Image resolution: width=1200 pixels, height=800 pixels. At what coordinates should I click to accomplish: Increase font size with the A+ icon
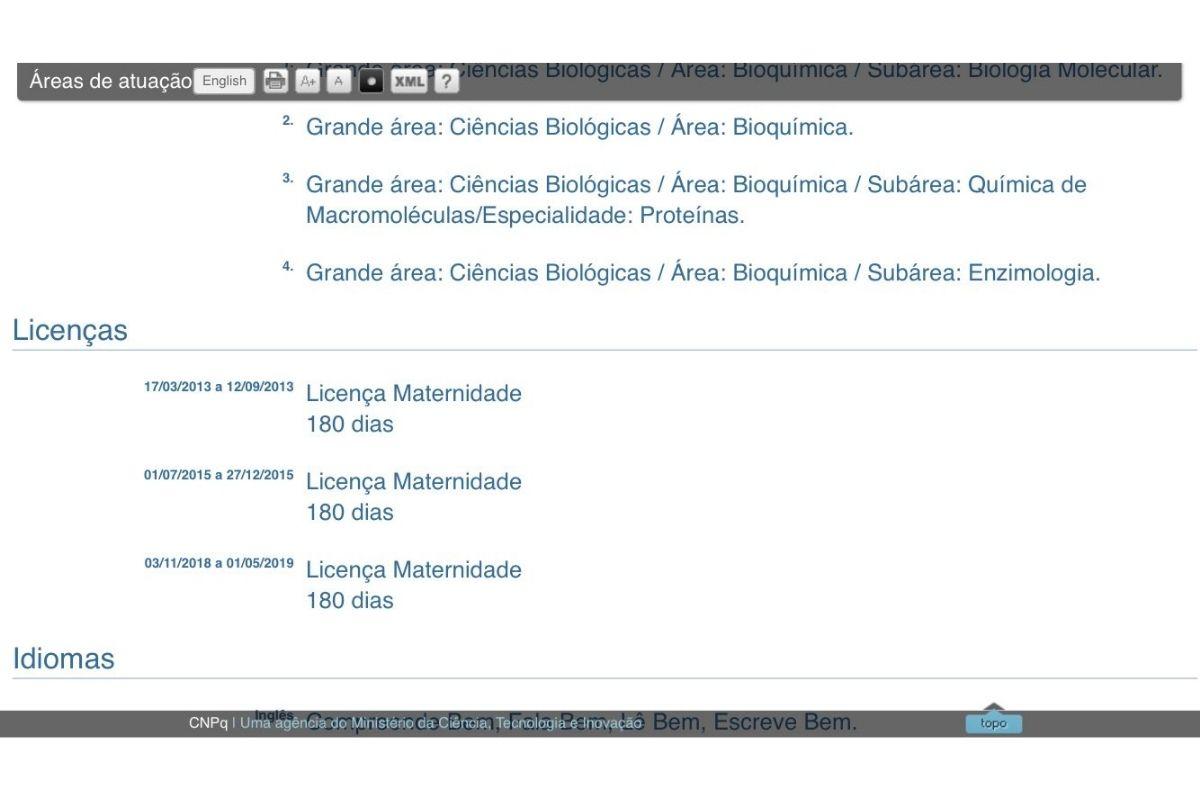[x=307, y=82]
